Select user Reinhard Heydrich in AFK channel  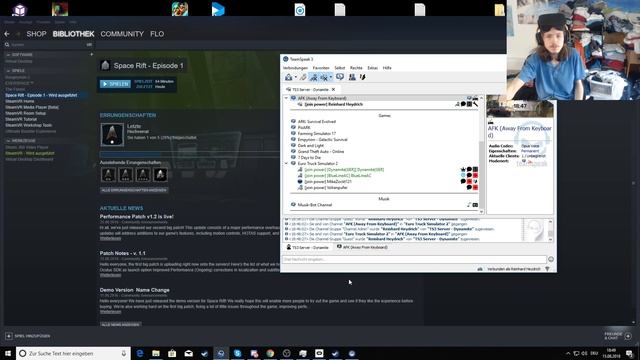tap(333, 104)
